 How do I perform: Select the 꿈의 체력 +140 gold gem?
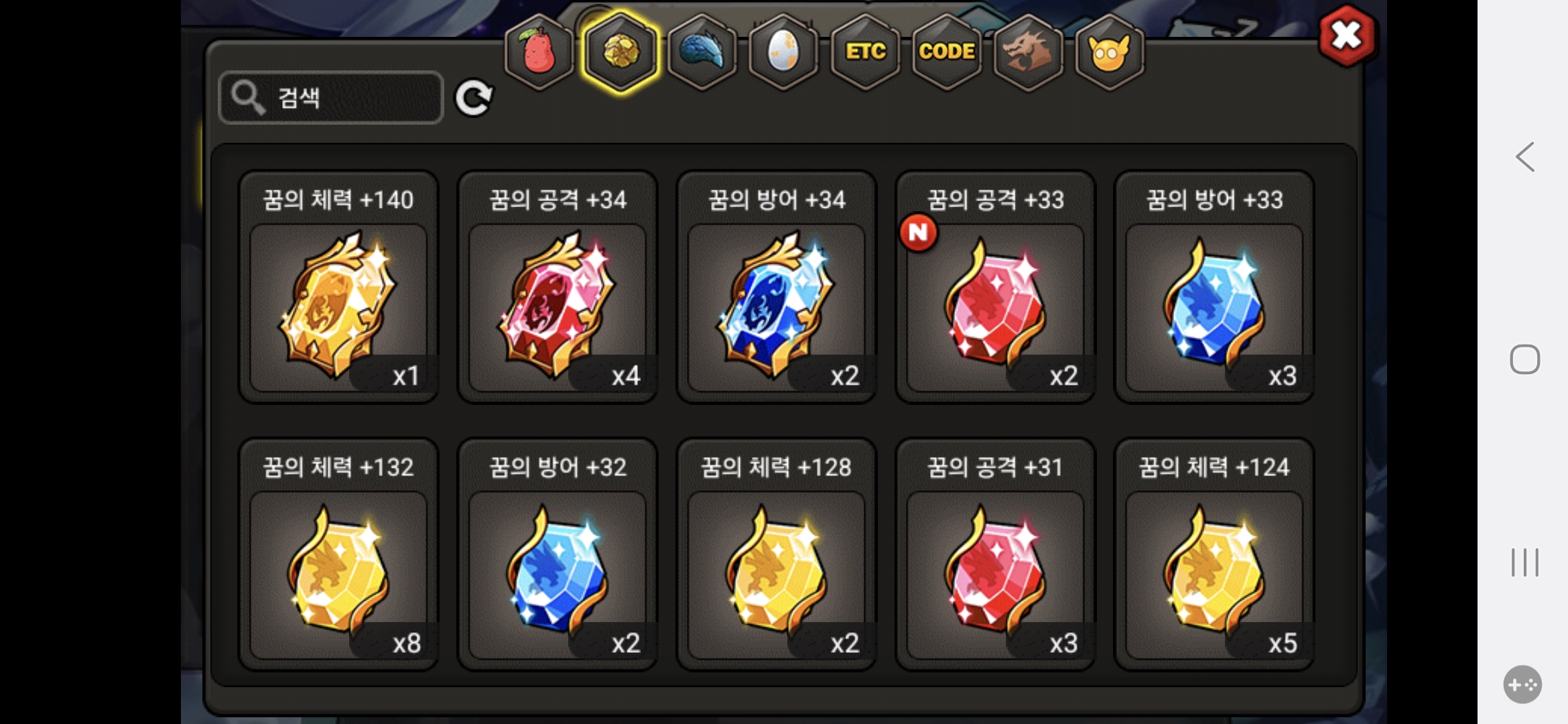[338, 287]
